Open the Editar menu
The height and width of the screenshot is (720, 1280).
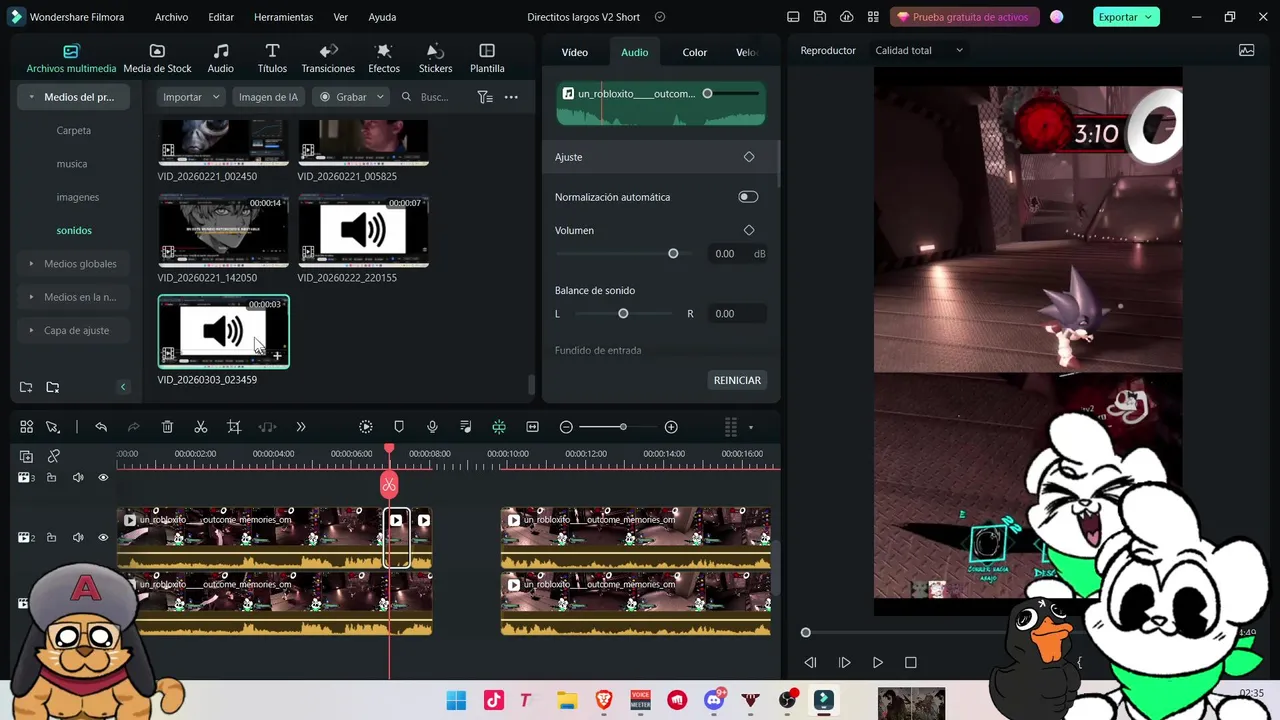[221, 17]
